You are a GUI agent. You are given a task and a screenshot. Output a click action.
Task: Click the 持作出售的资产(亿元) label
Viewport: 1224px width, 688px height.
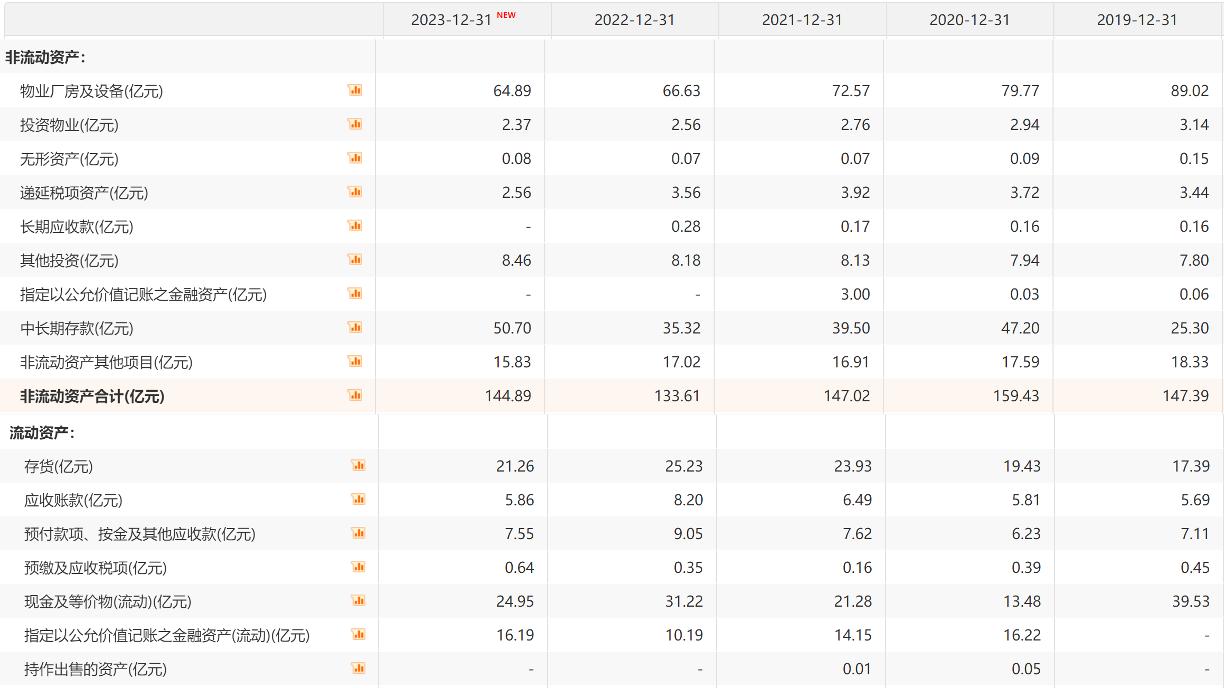pos(95,670)
